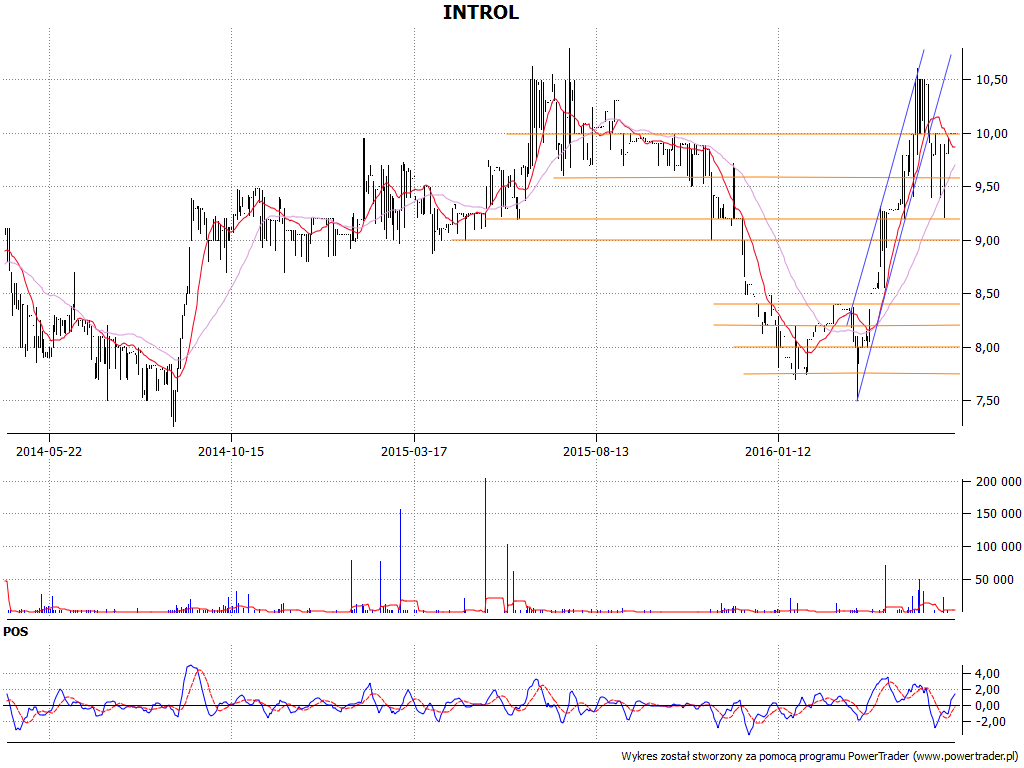1024x768 pixels.
Task: Select the 2014-10-15 date label
Action: (x=231, y=451)
